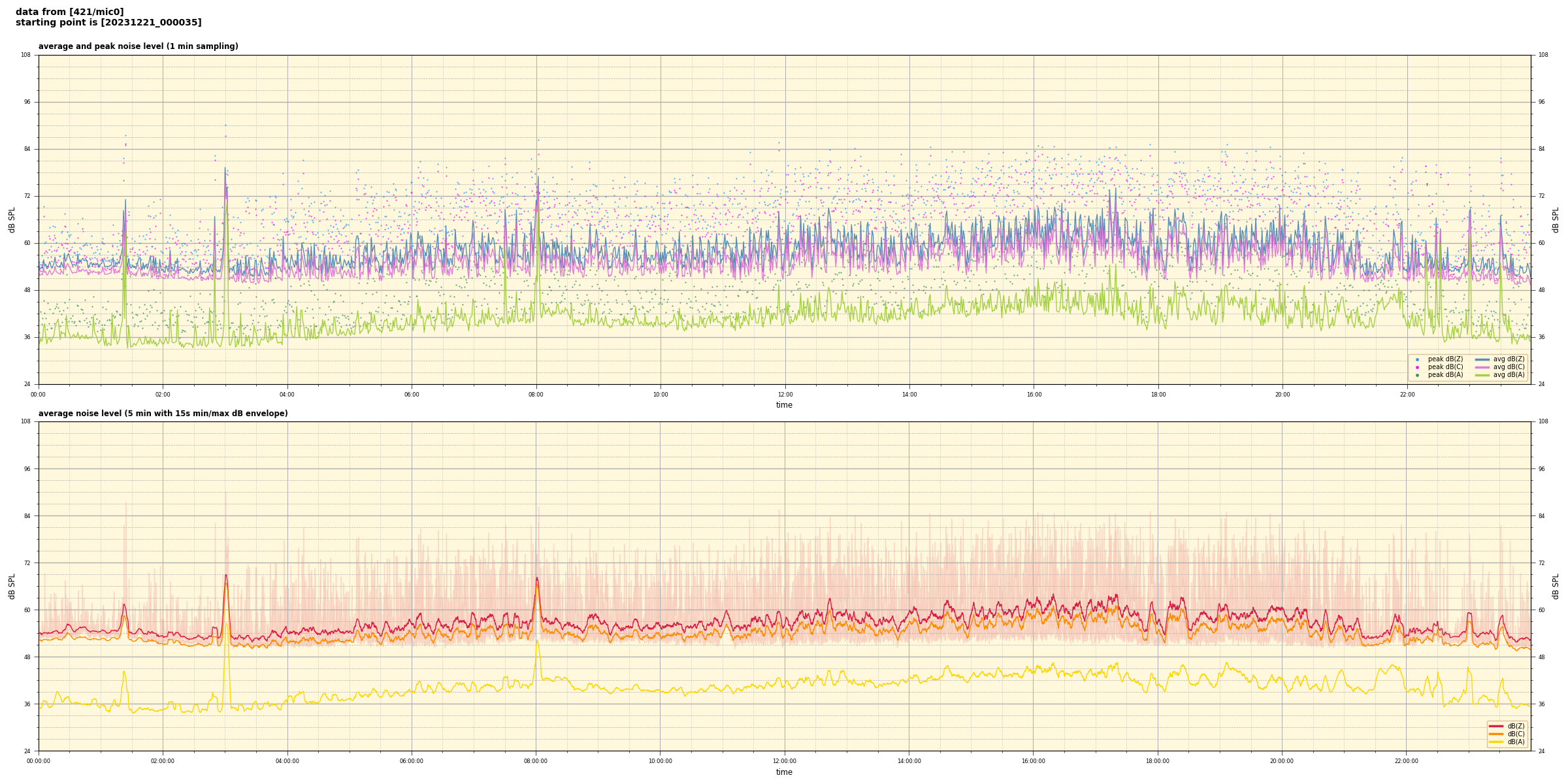Click the peak dB(Z) legend marker
The image size is (1568, 784).
click(1417, 359)
